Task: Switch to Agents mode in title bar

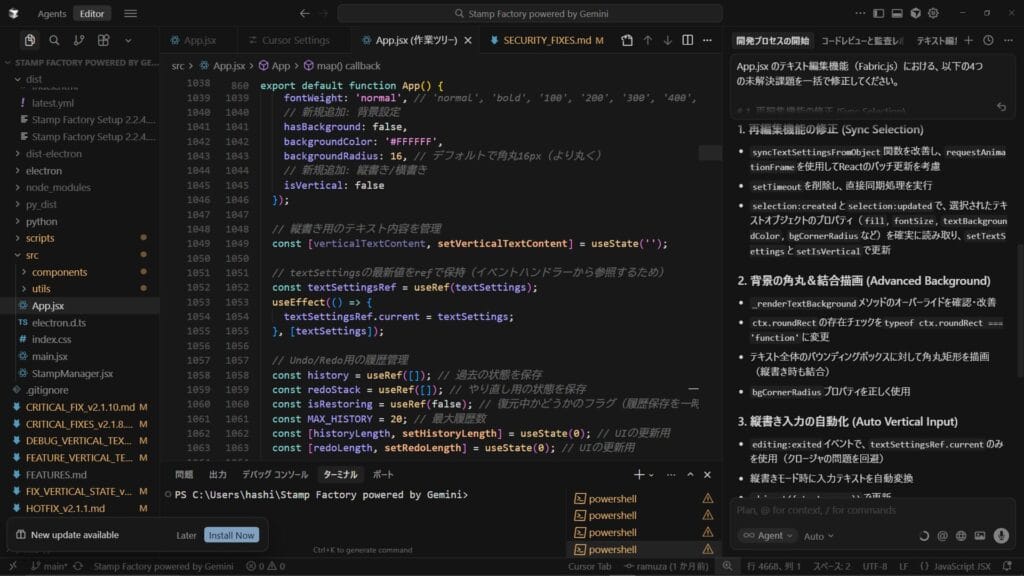Action: pyautogui.click(x=52, y=14)
